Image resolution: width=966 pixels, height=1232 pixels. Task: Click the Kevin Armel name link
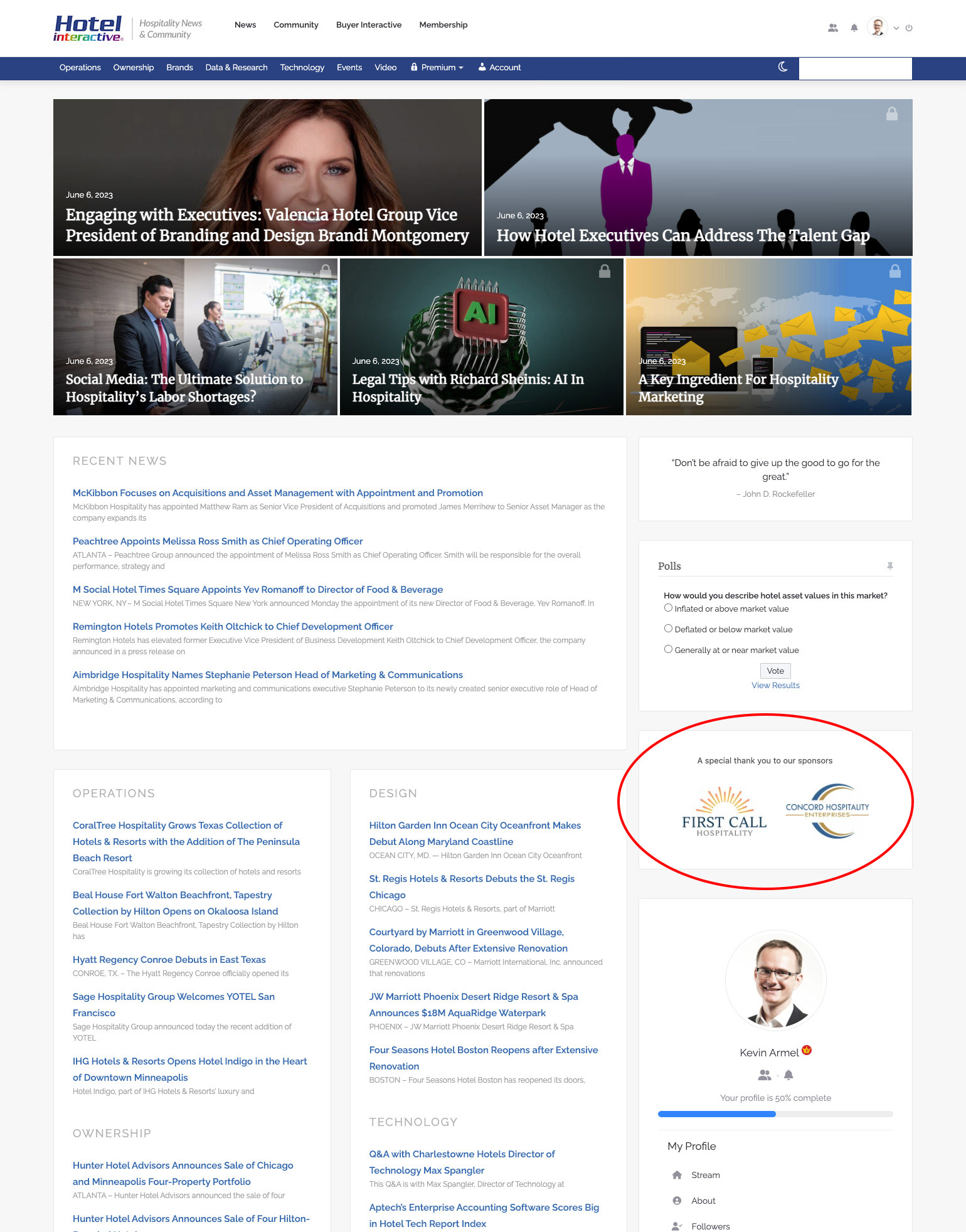tap(769, 1053)
